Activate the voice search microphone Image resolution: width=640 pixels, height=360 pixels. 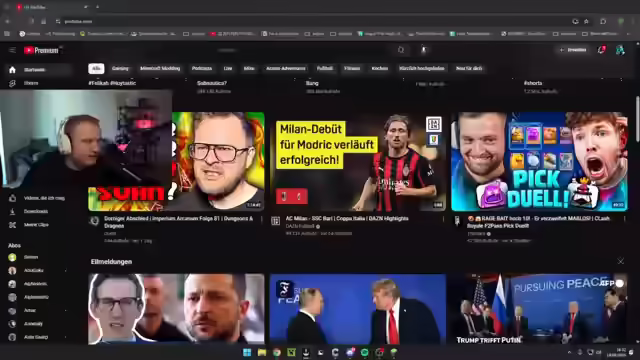pyautogui.click(x=424, y=50)
